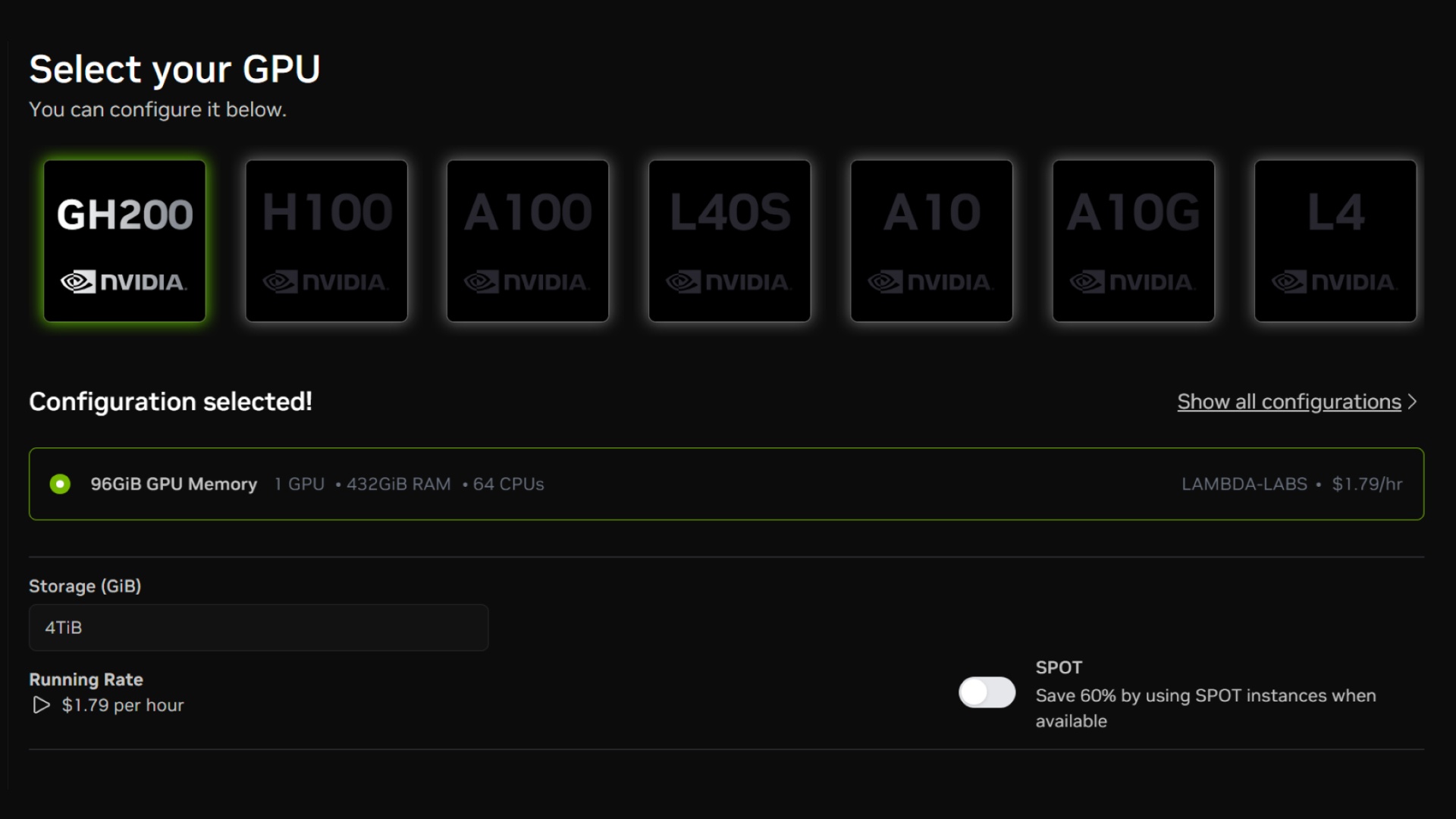1456x819 pixels.
Task: Select the A10G GPU
Action: 1133,240
